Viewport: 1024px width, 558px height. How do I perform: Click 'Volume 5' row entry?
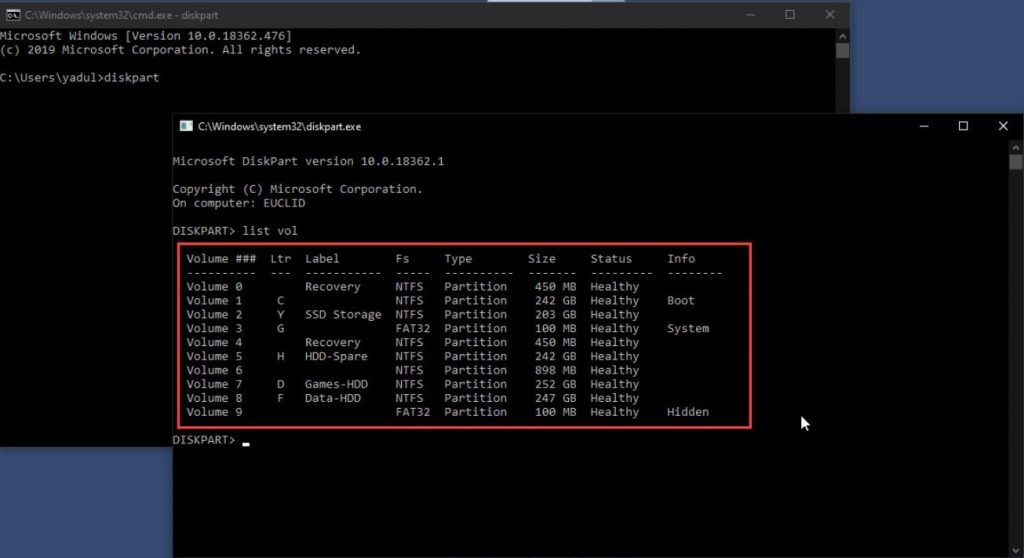(x=214, y=356)
